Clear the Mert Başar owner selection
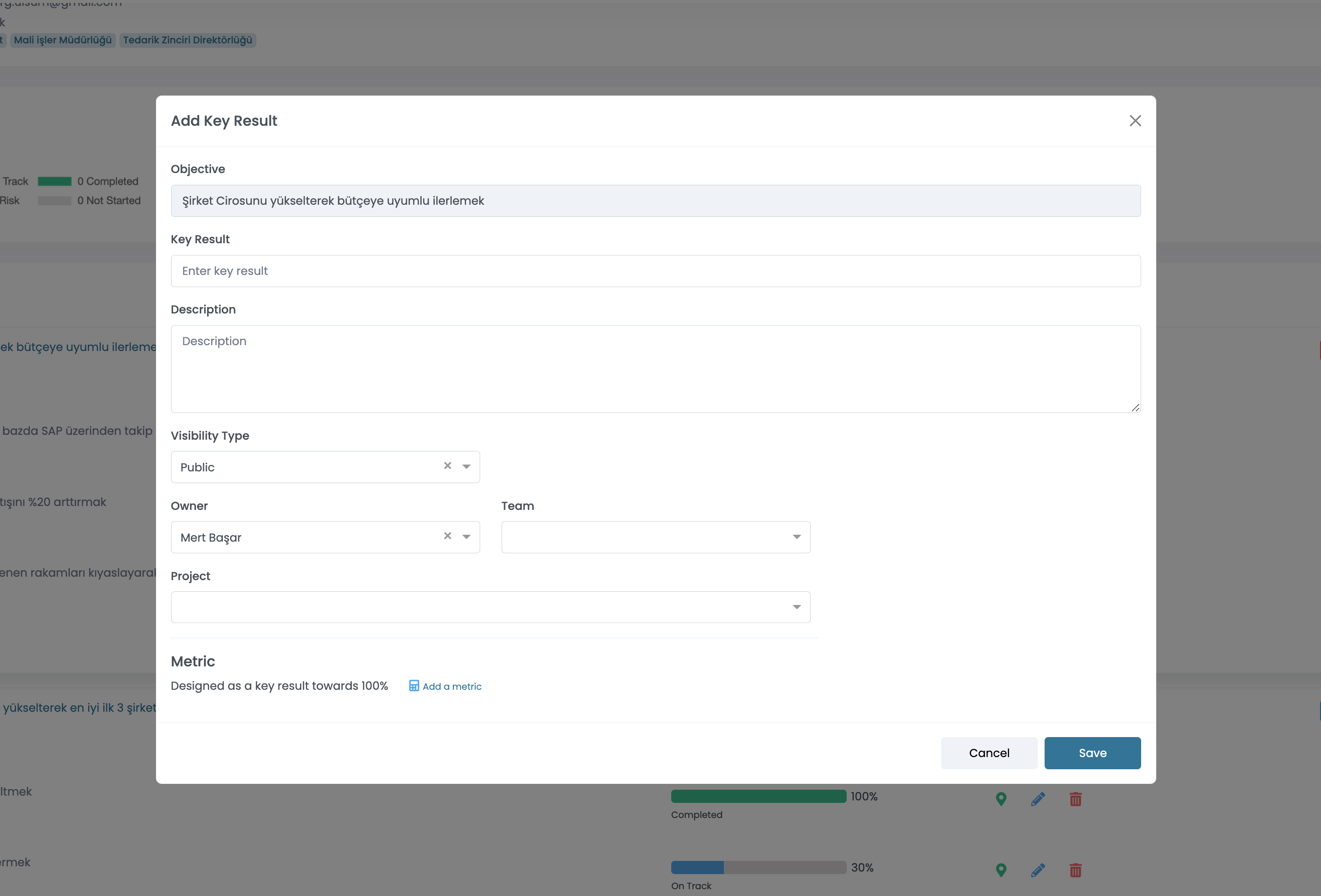Image resolution: width=1321 pixels, height=896 pixels. click(x=447, y=536)
